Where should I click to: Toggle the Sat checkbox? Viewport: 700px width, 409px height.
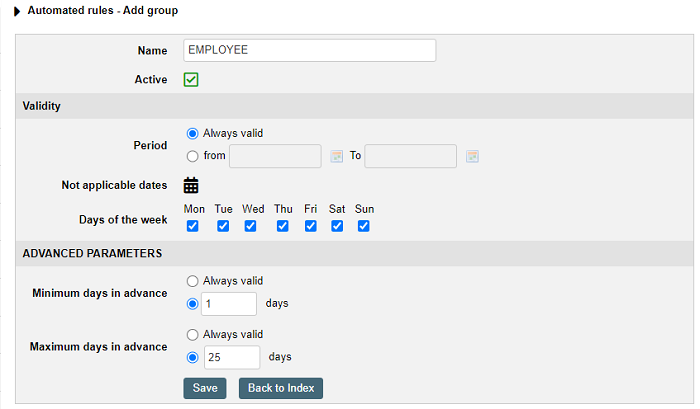[x=337, y=226]
